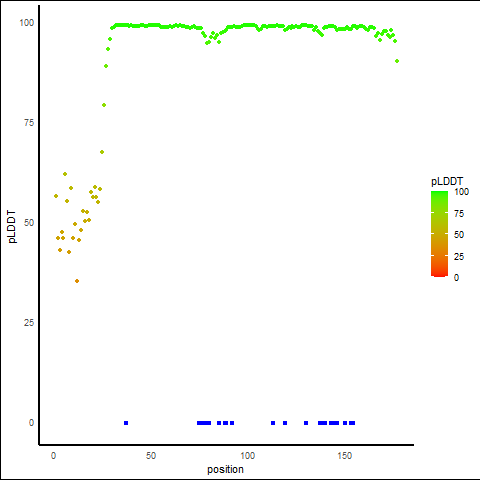This screenshot has height=480, width=480.
Task: Click the x-axis tick label 50
Action: pos(151,455)
